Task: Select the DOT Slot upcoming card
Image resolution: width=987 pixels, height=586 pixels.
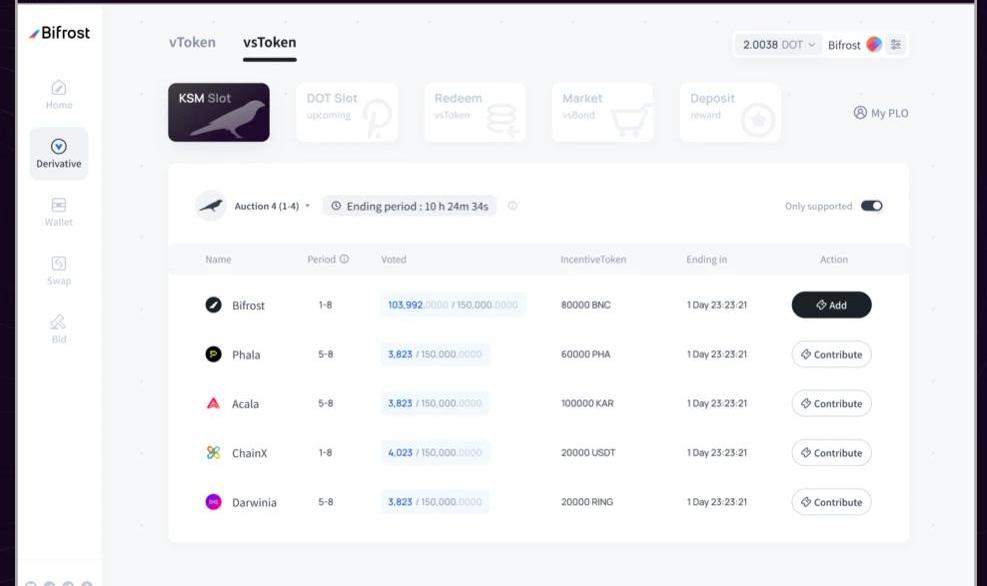Action: coord(347,112)
